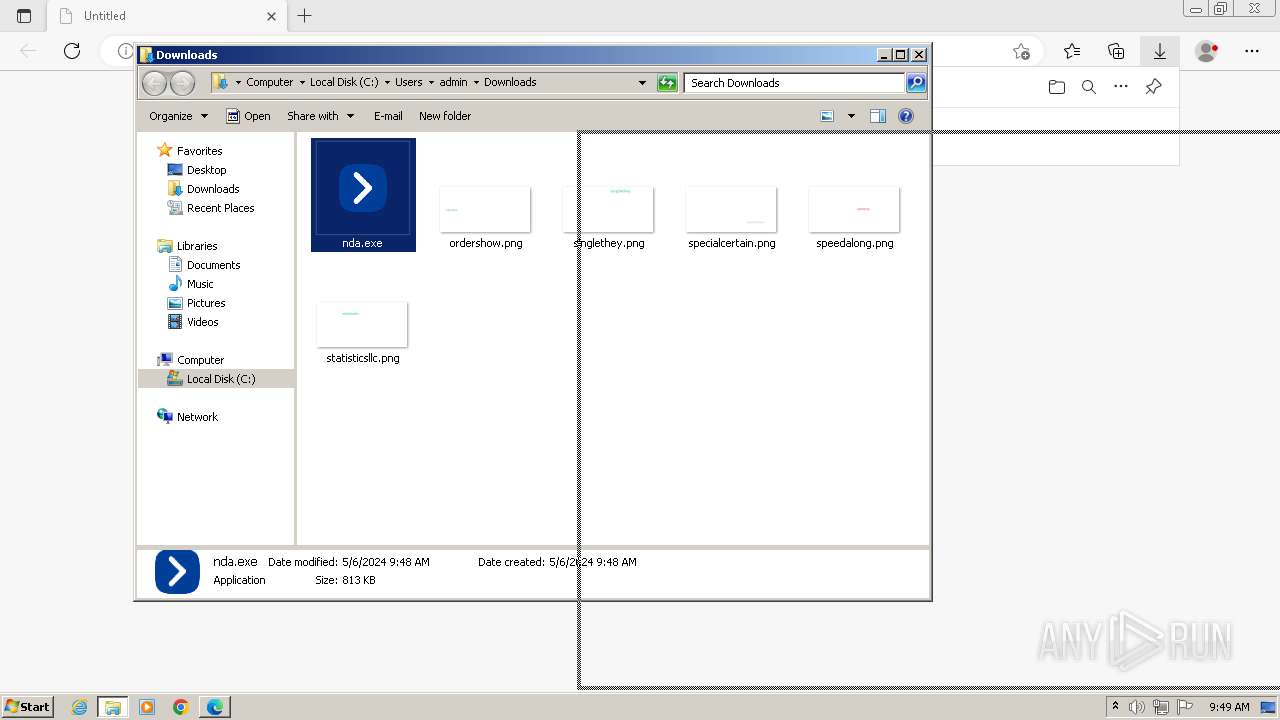This screenshot has width=1280, height=720.
Task: Select speedalong.png thumbnail
Action: point(854,209)
